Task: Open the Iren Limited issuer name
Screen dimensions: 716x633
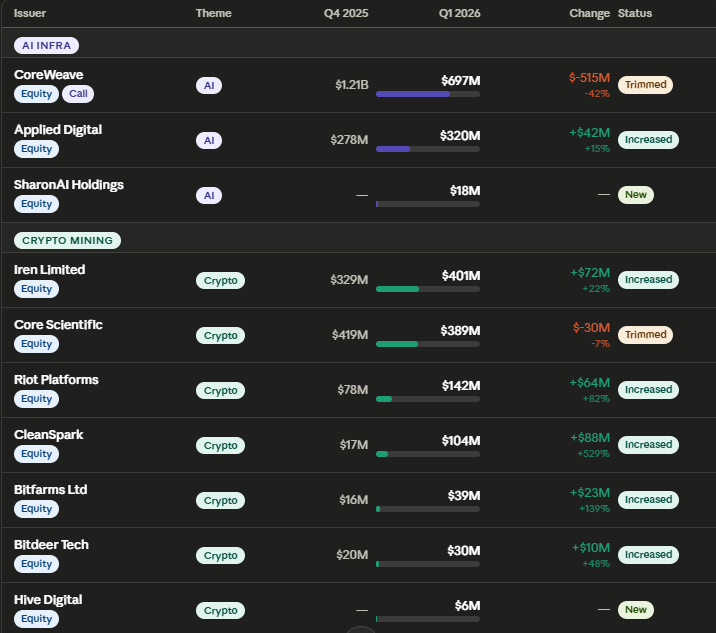Action: point(49,270)
